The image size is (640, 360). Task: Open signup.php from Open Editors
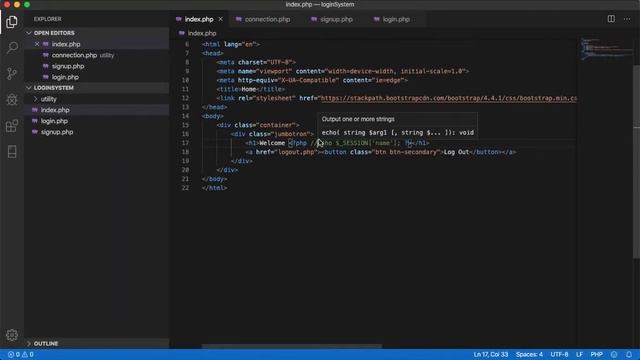(x=68, y=66)
